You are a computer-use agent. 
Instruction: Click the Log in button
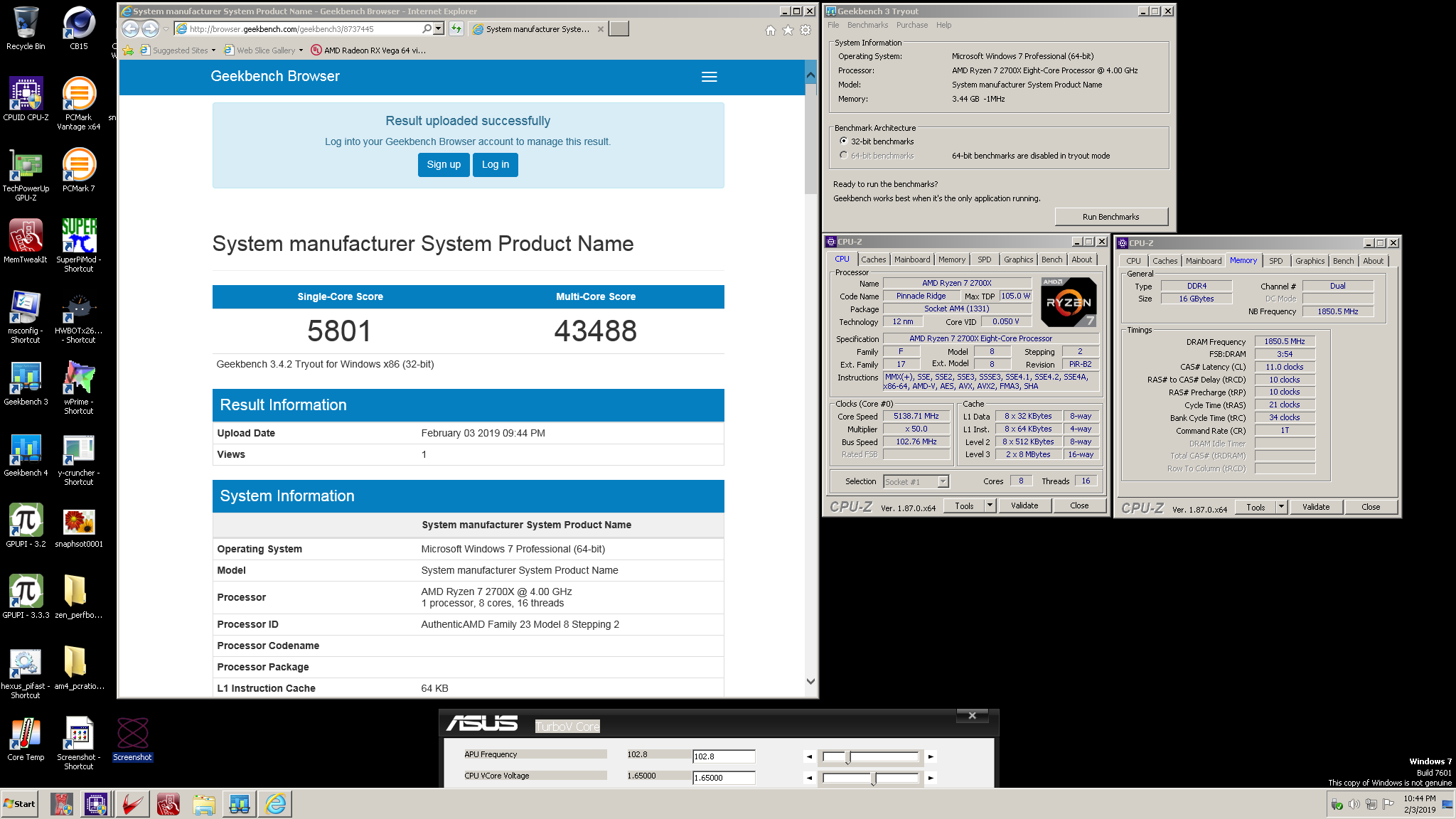point(496,165)
